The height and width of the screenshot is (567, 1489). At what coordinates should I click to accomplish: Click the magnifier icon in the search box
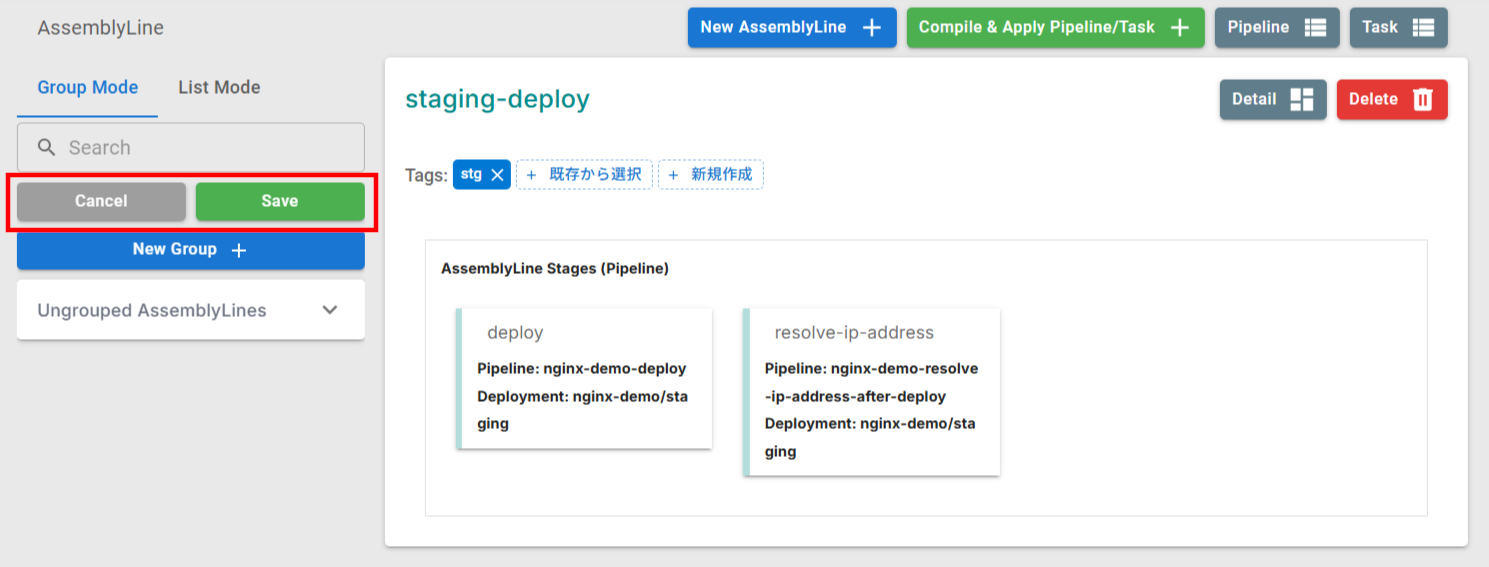coord(46,148)
